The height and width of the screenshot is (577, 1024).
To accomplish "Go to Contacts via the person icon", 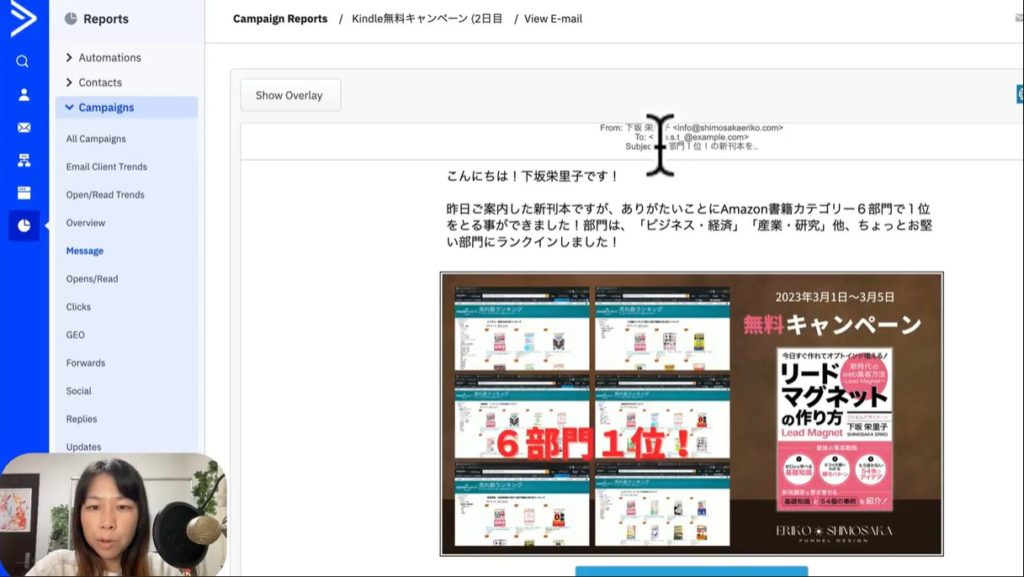I will (x=23, y=95).
